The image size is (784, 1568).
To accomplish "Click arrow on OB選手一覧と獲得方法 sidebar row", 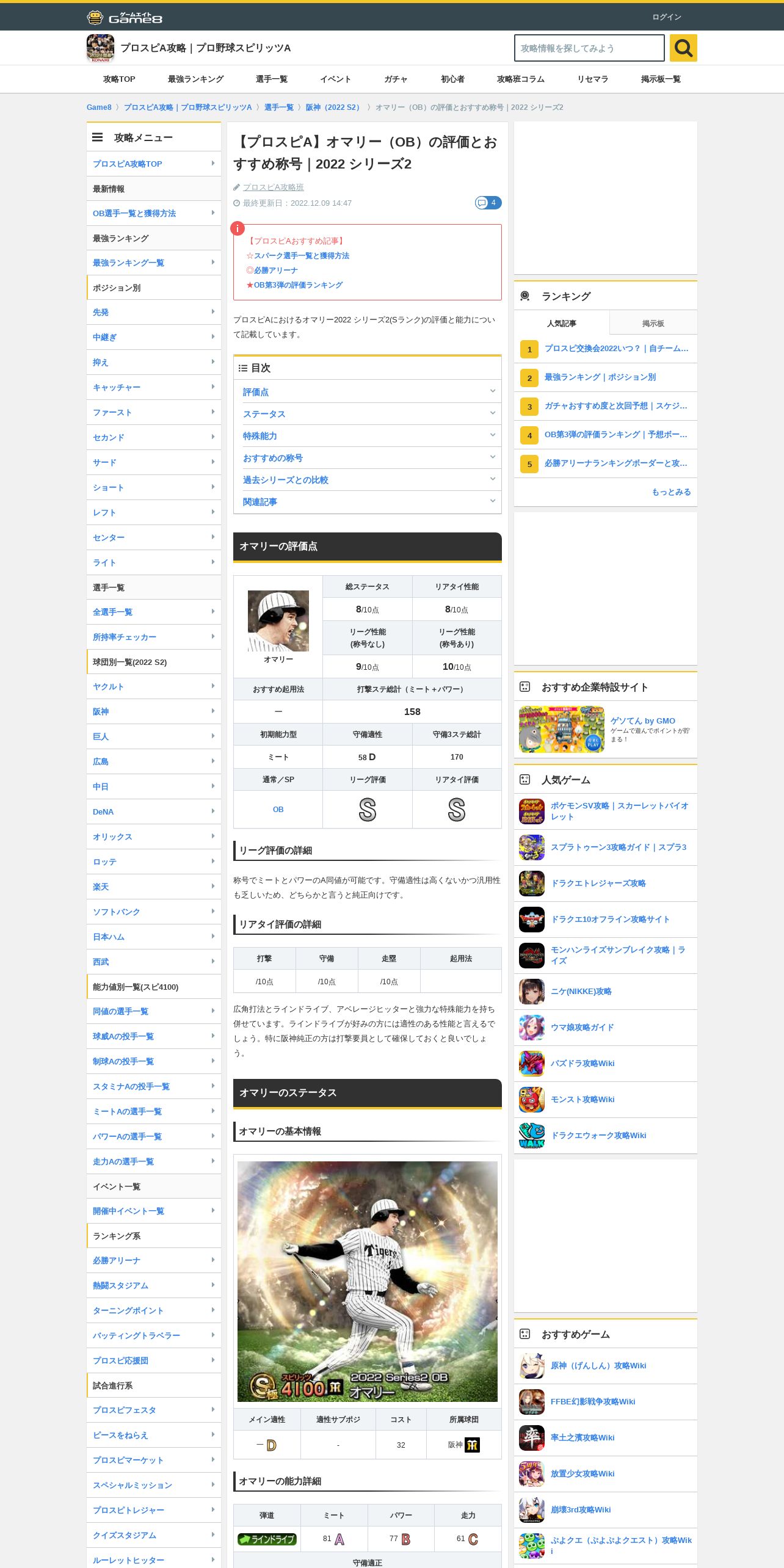I will 212,212.
